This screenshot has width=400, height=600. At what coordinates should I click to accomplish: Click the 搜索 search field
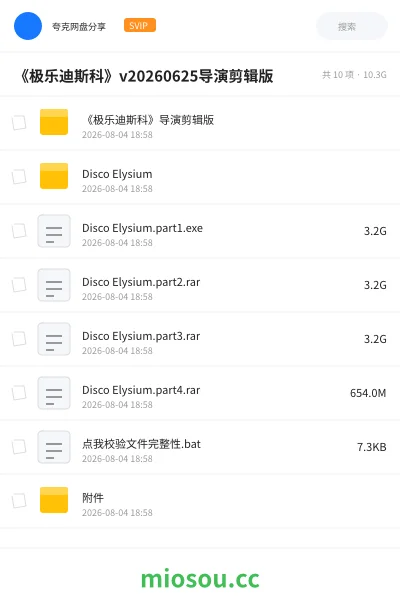click(x=352, y=26)
